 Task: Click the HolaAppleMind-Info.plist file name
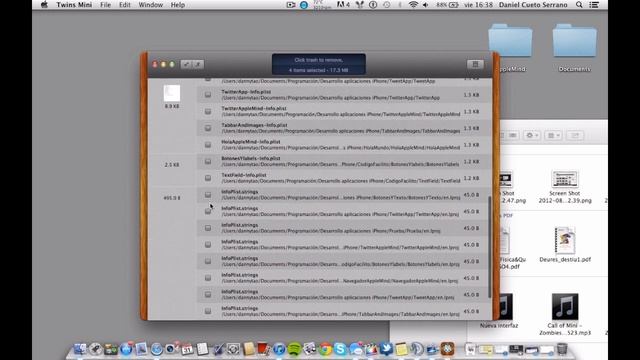click(x=251, y=142)
